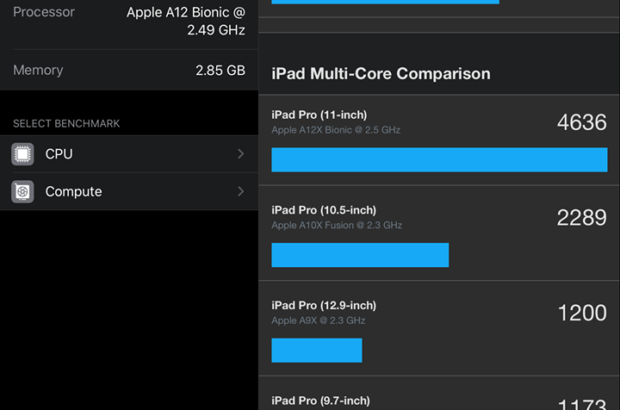Click the Memory 2.85 GB row
This screenshot has width=620, height=410.
click(129, 70)
